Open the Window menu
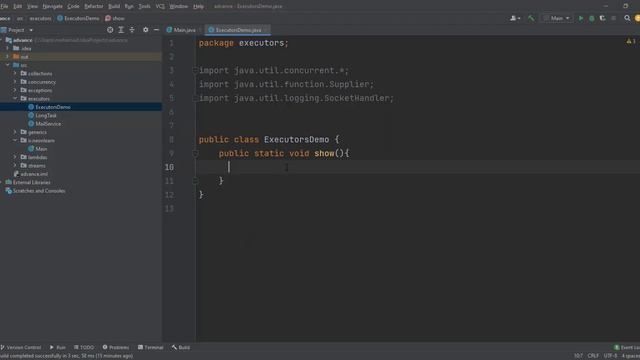 pyautogui.click(x=178, y=6)
